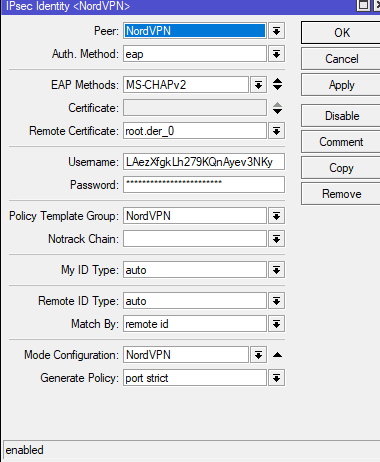The image size is (380, 462).
Task: Open the Notrack Chain dropdown arrow
Action: pos(276,239)
